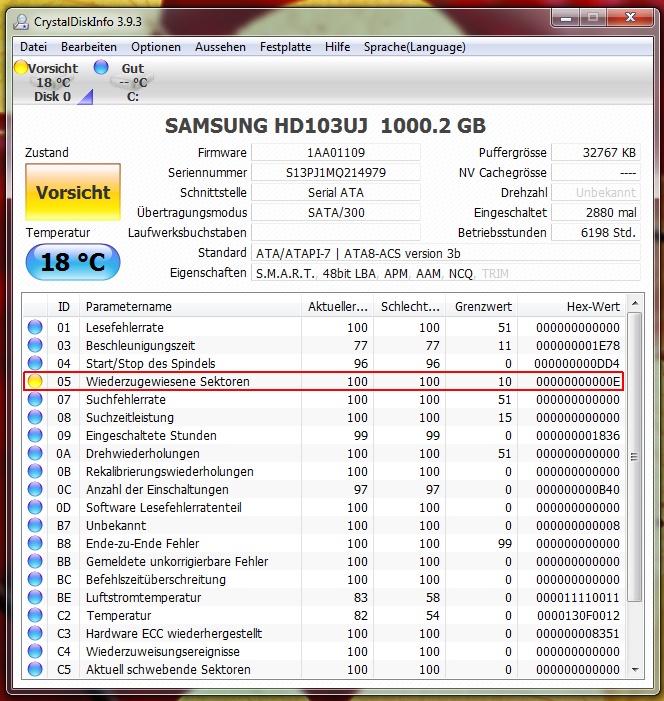The height and width of the screenshot is (701, 664).
Task: Click the Puffergrösse field 32767 KB
Action: click(x=596, y=152)
